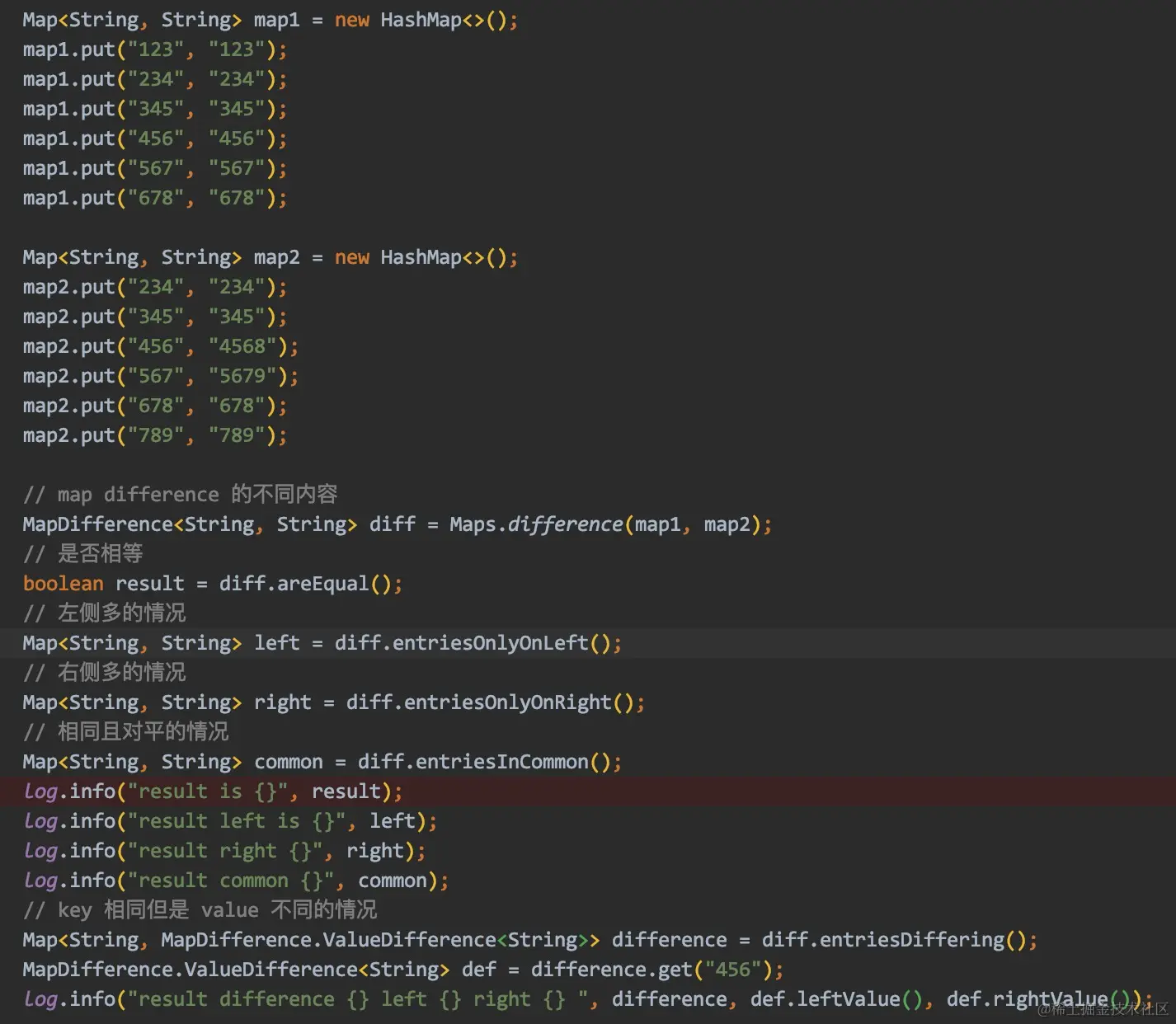
Task: Place cursor on map1.put("678", "678") line
Action: click(154, 198)
